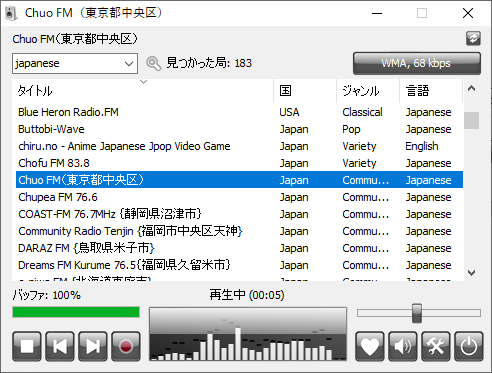Click the English language cell
Screen dimensions: 492x373
[x=422, y=146]
